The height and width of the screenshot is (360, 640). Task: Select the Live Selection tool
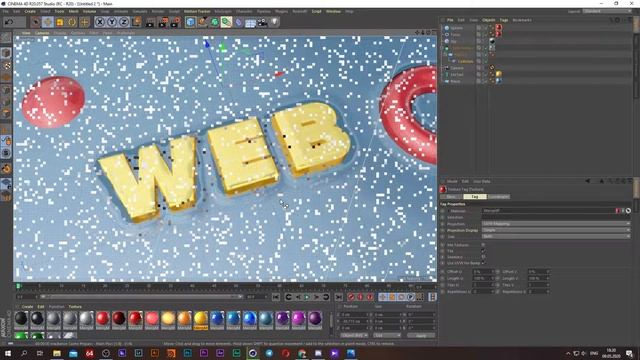[36, 22]
